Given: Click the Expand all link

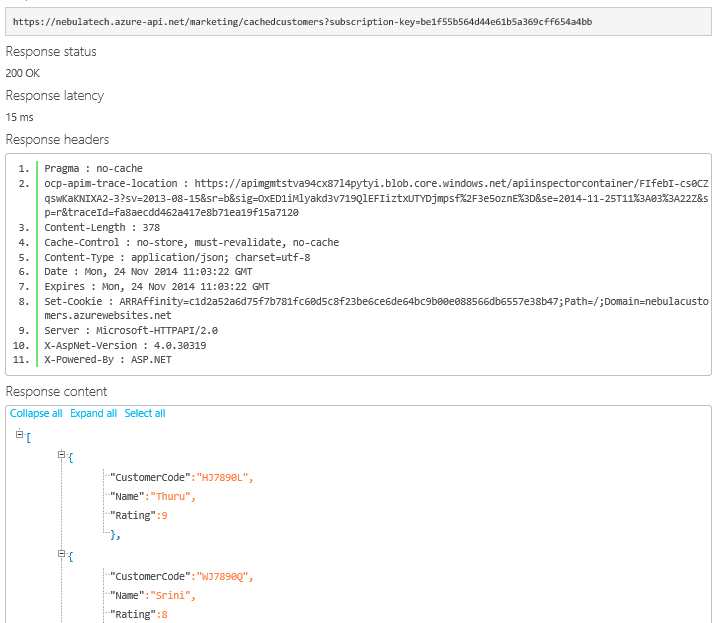Looking at the screenshot, I should pos(93,413).
